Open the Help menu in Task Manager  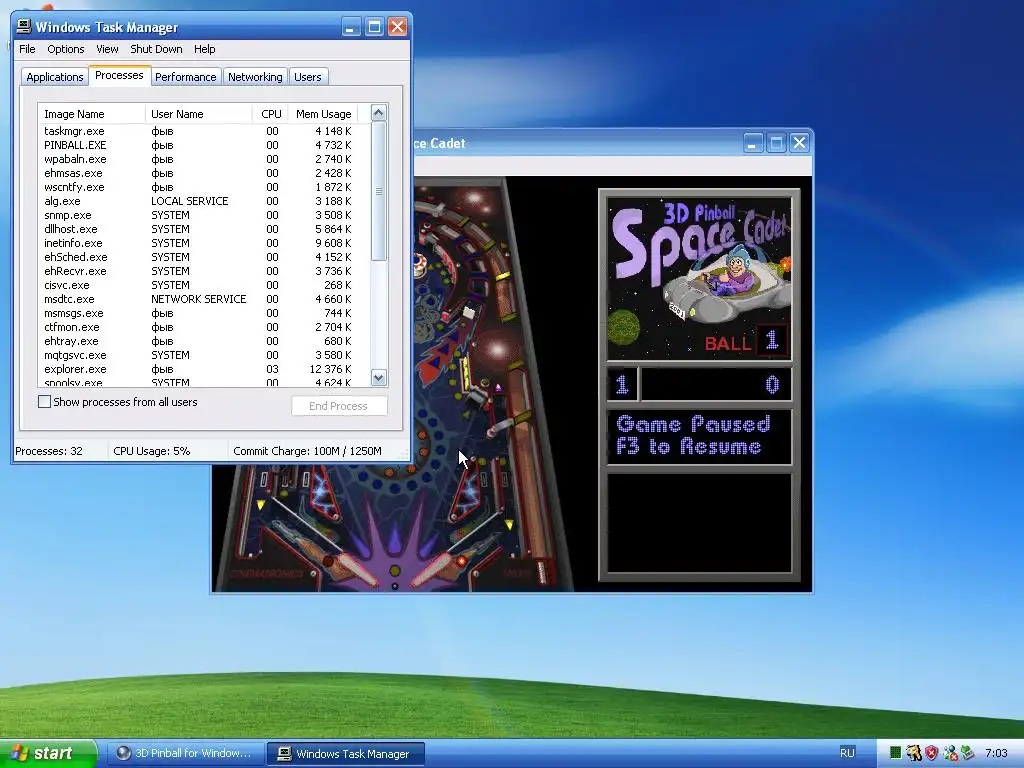(204, 49)
